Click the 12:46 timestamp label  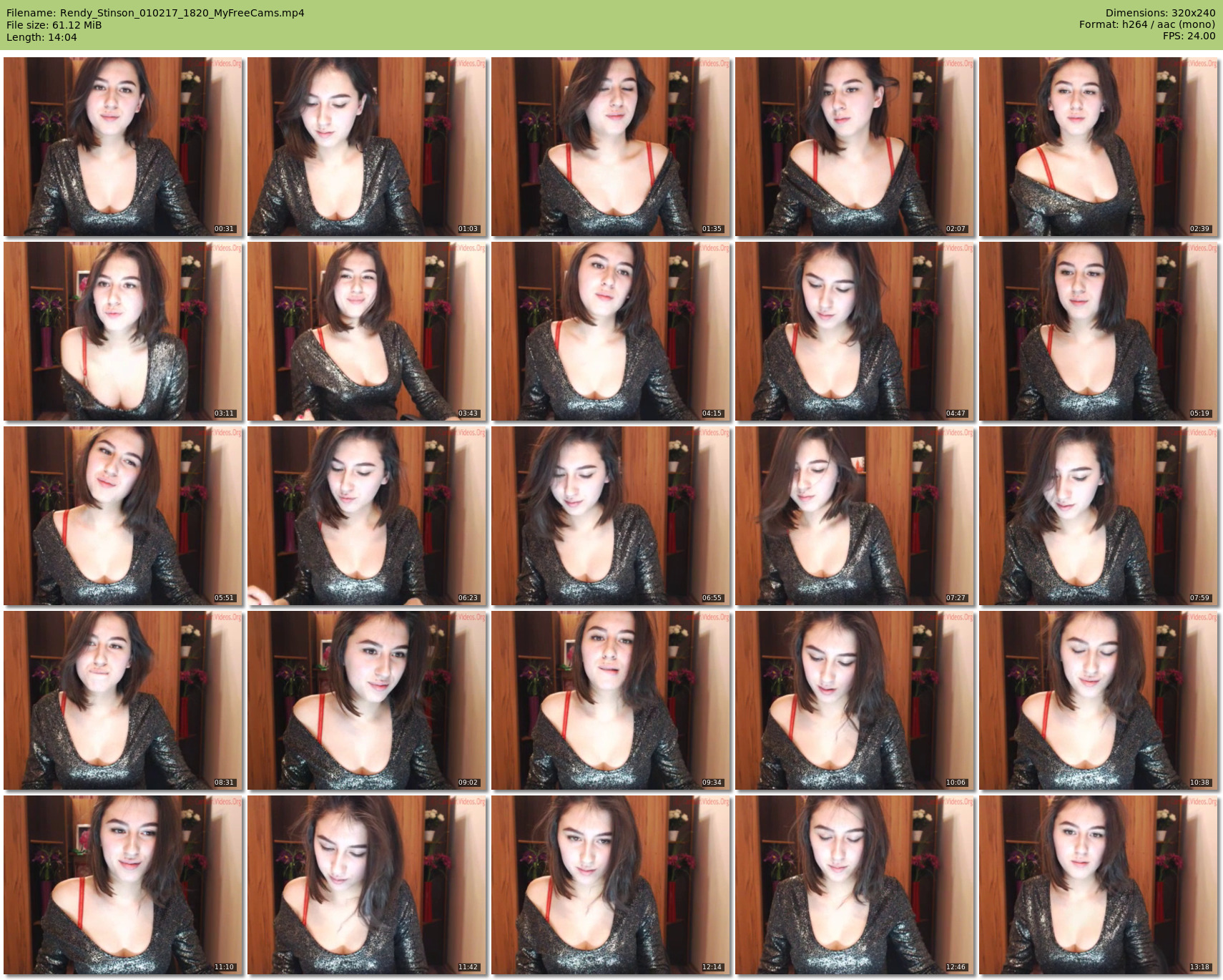956,967
